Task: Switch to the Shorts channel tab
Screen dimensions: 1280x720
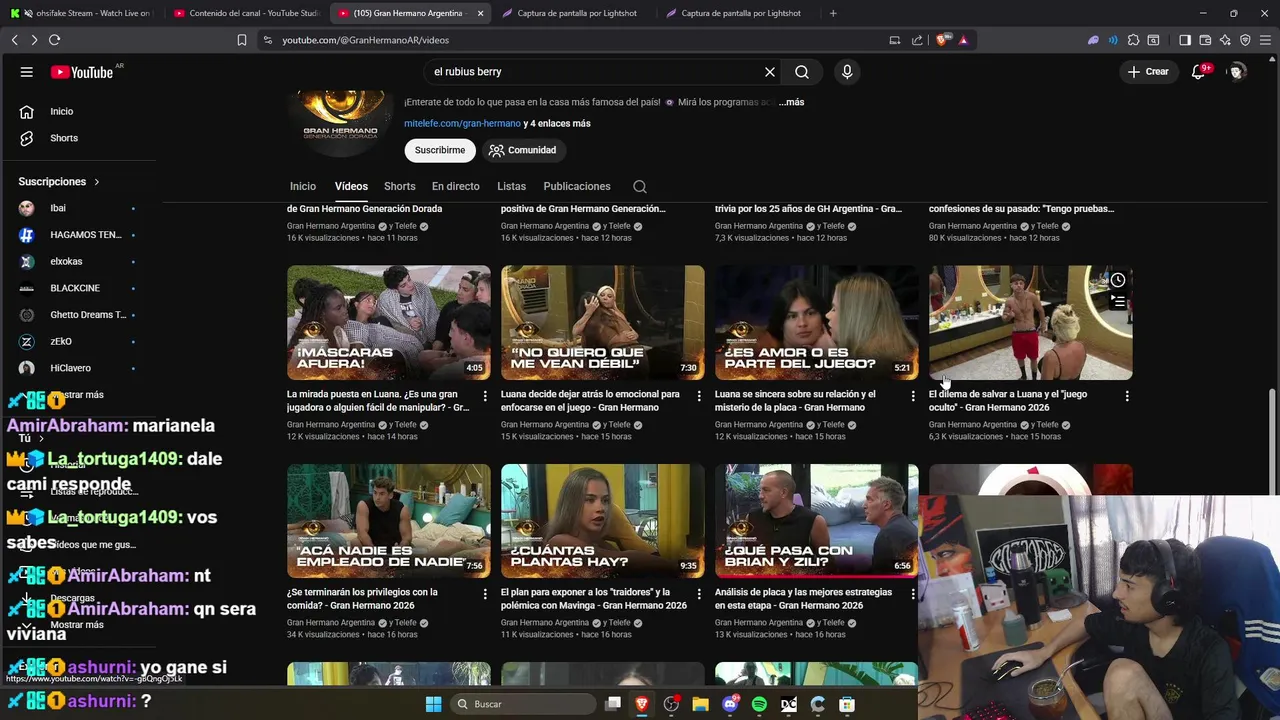Action: [400, 186]
